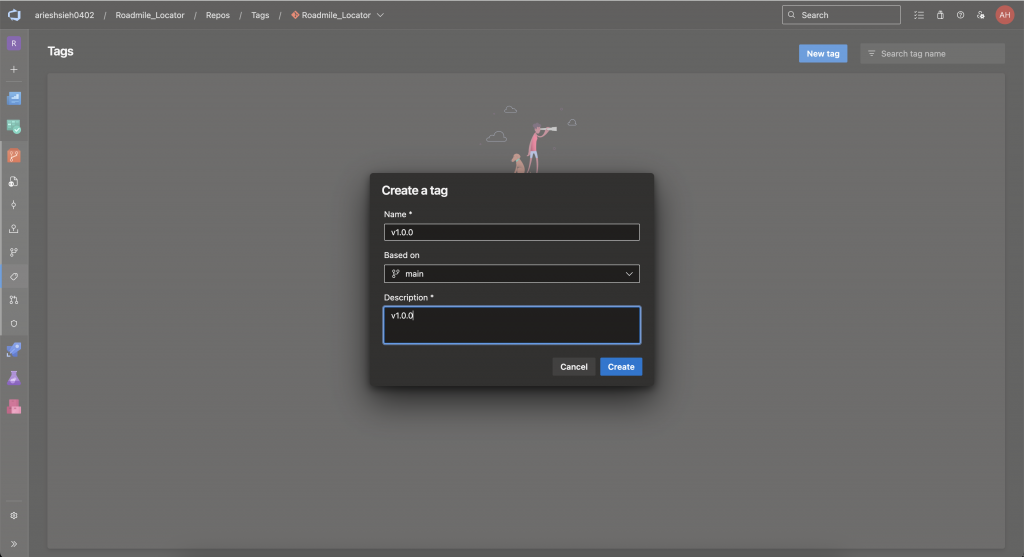
Task: Open the Help question mark icon
Action: click(x=960, y=15)
